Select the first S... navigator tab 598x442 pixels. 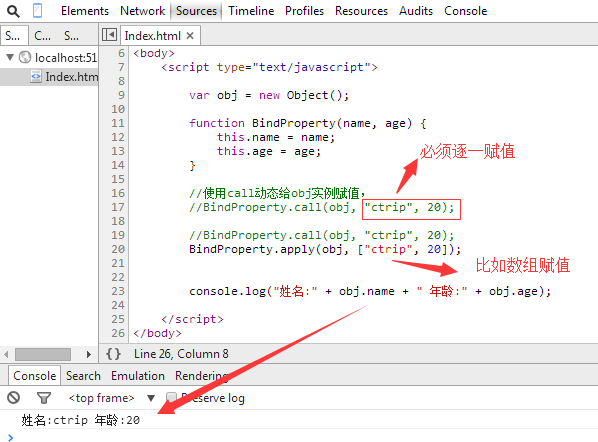point(14,36)
